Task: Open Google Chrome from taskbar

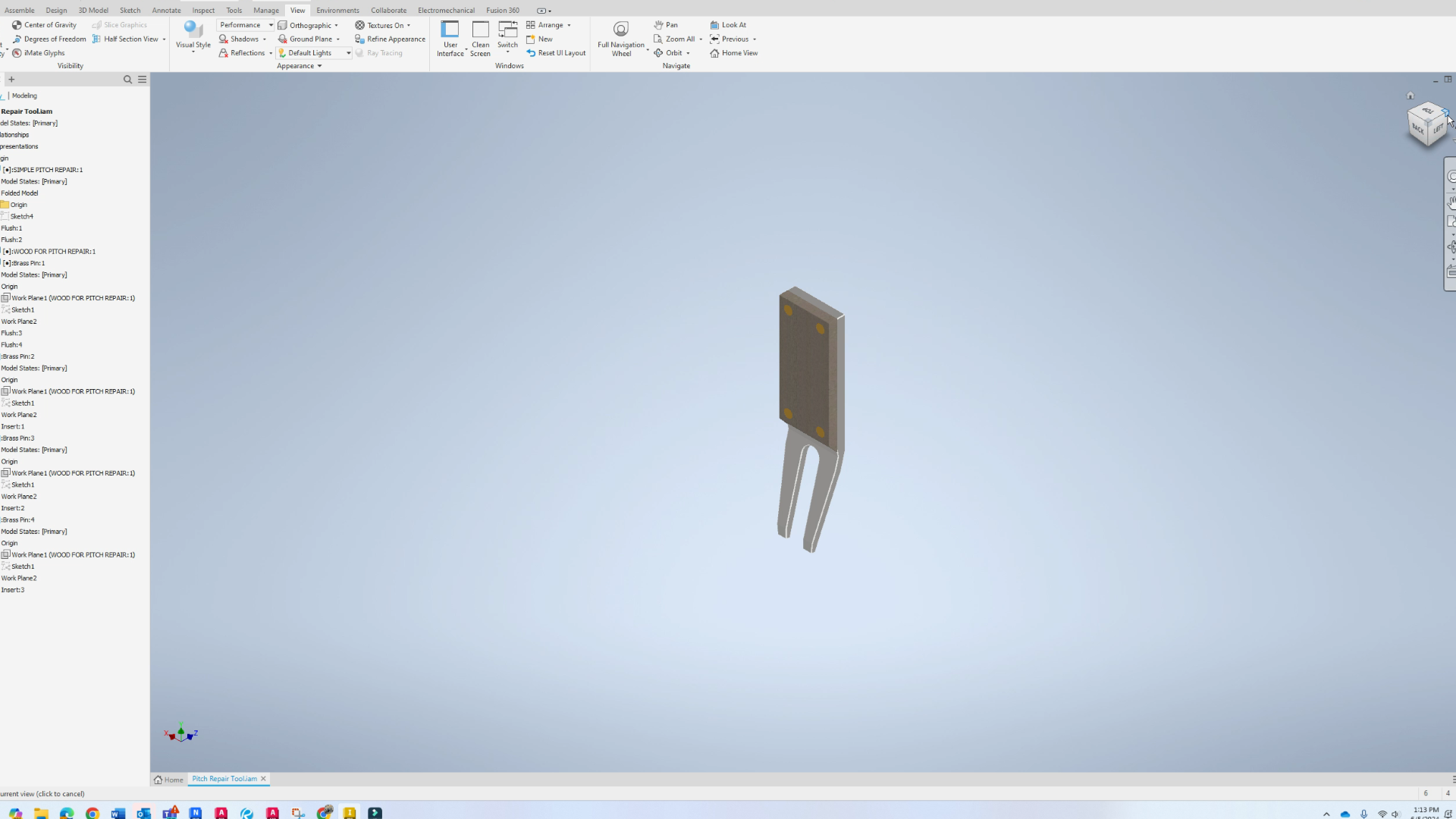Action: [x=93, y=813]
